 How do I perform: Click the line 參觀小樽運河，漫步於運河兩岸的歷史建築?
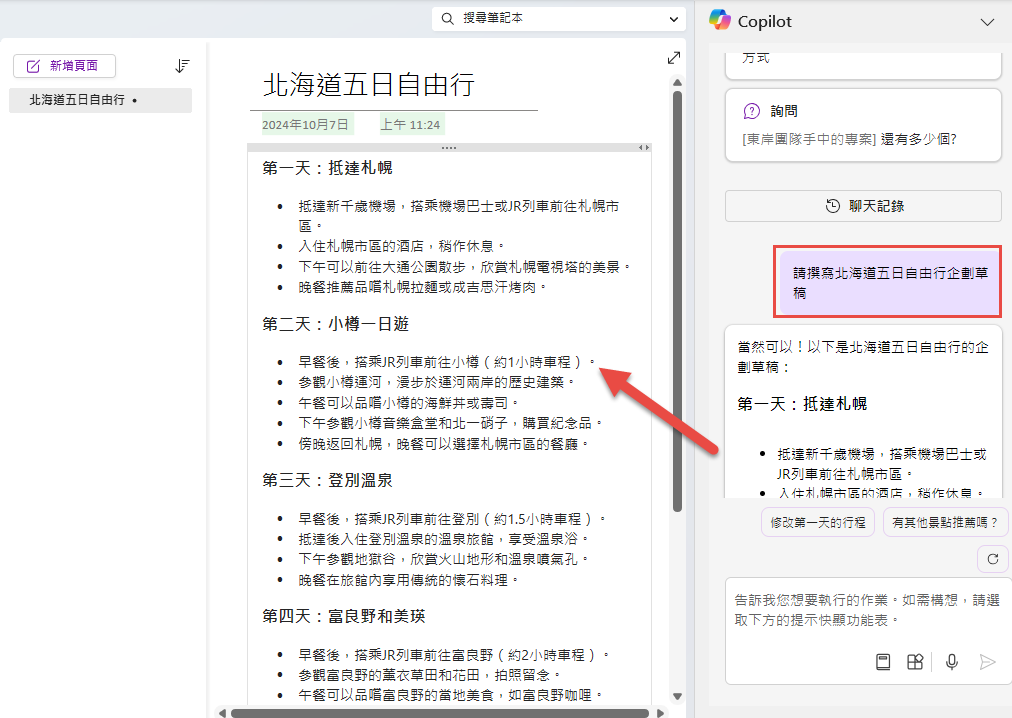click(x=436, y=382)
